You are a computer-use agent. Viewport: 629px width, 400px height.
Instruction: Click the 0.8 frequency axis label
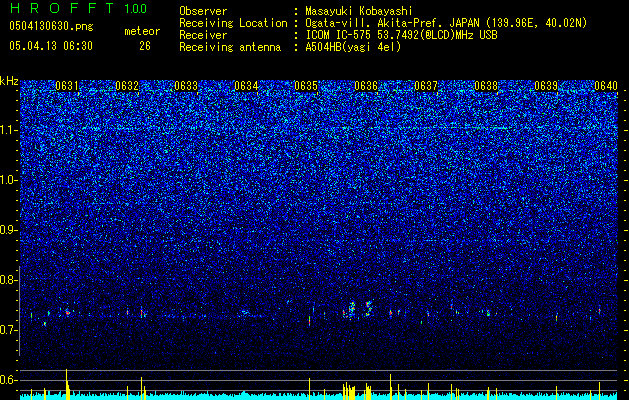coord(9,280)
